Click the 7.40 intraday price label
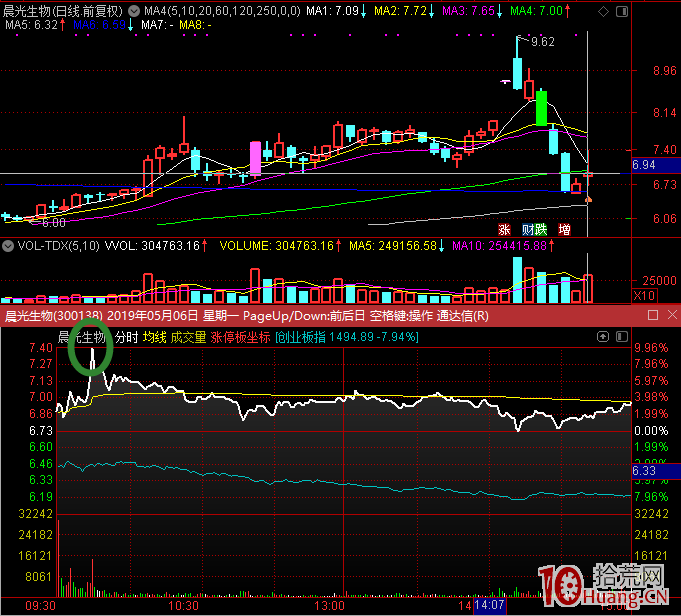 point(41,348)
